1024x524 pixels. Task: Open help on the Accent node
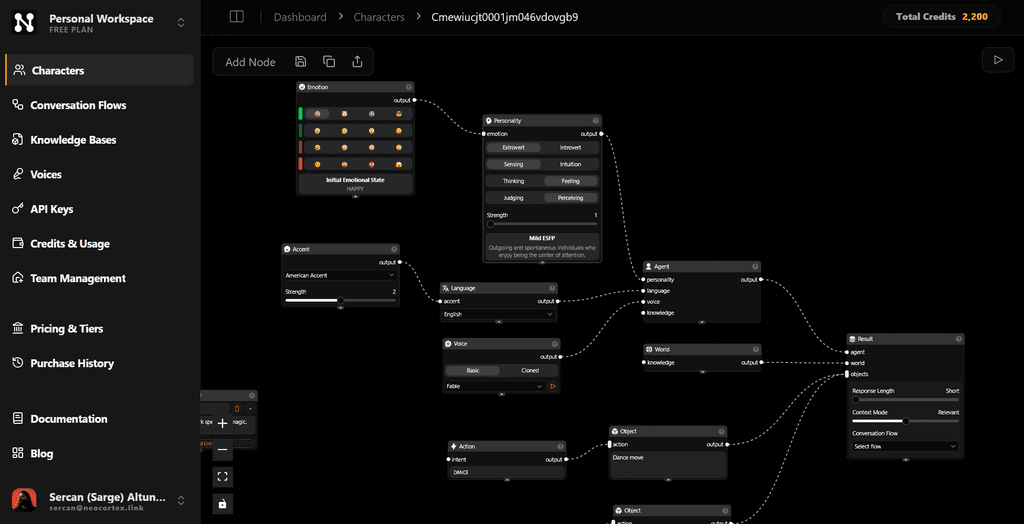point(394,249)
